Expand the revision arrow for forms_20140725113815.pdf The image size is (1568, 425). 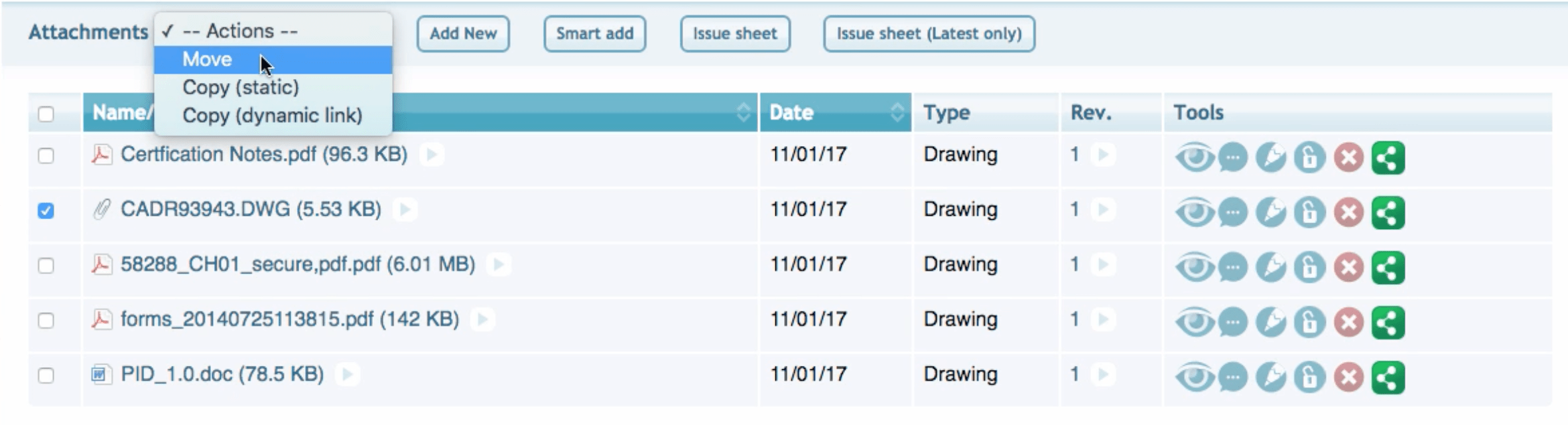click(1103, 320)
